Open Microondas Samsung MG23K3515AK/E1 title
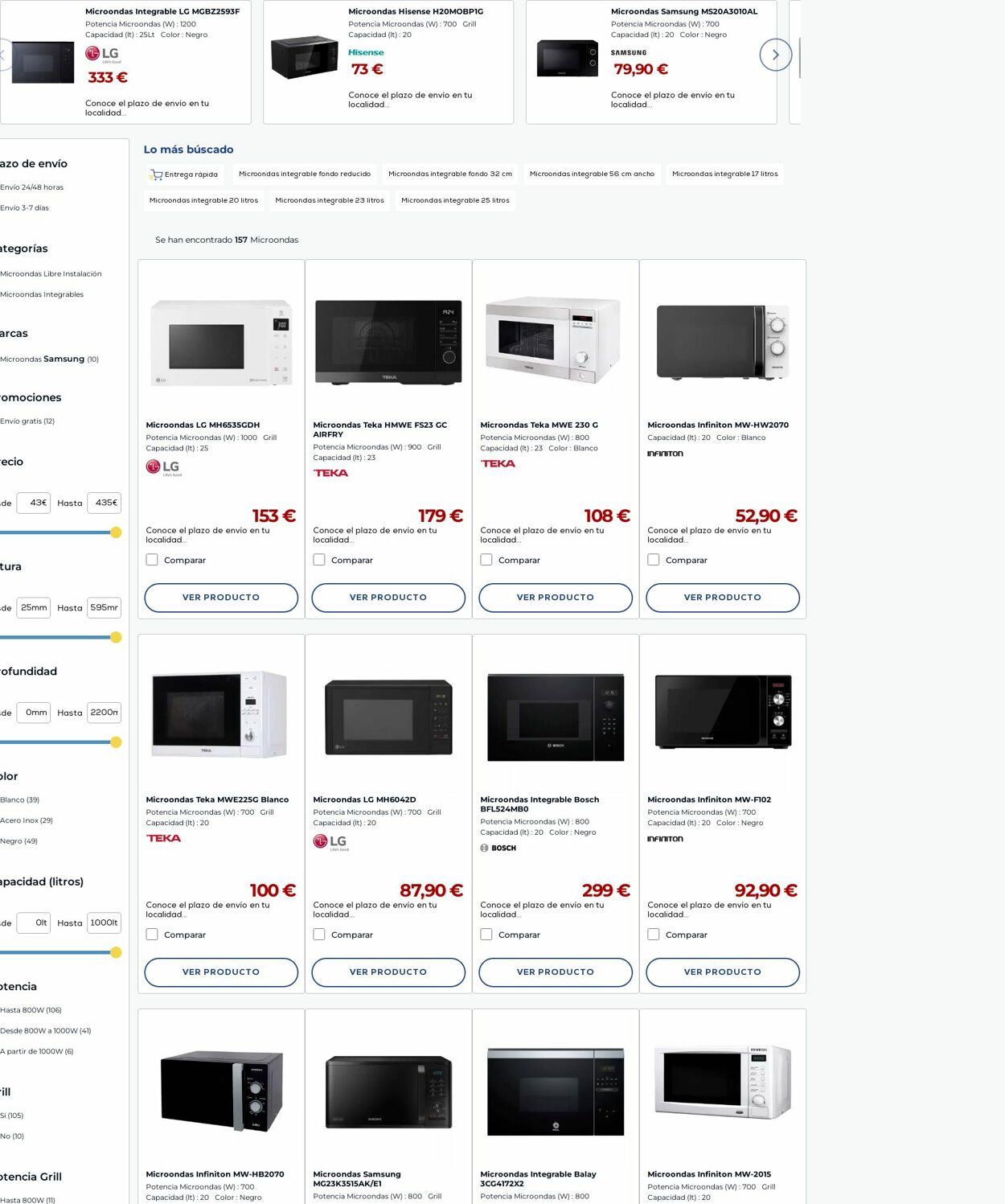 click(357, 1179)
